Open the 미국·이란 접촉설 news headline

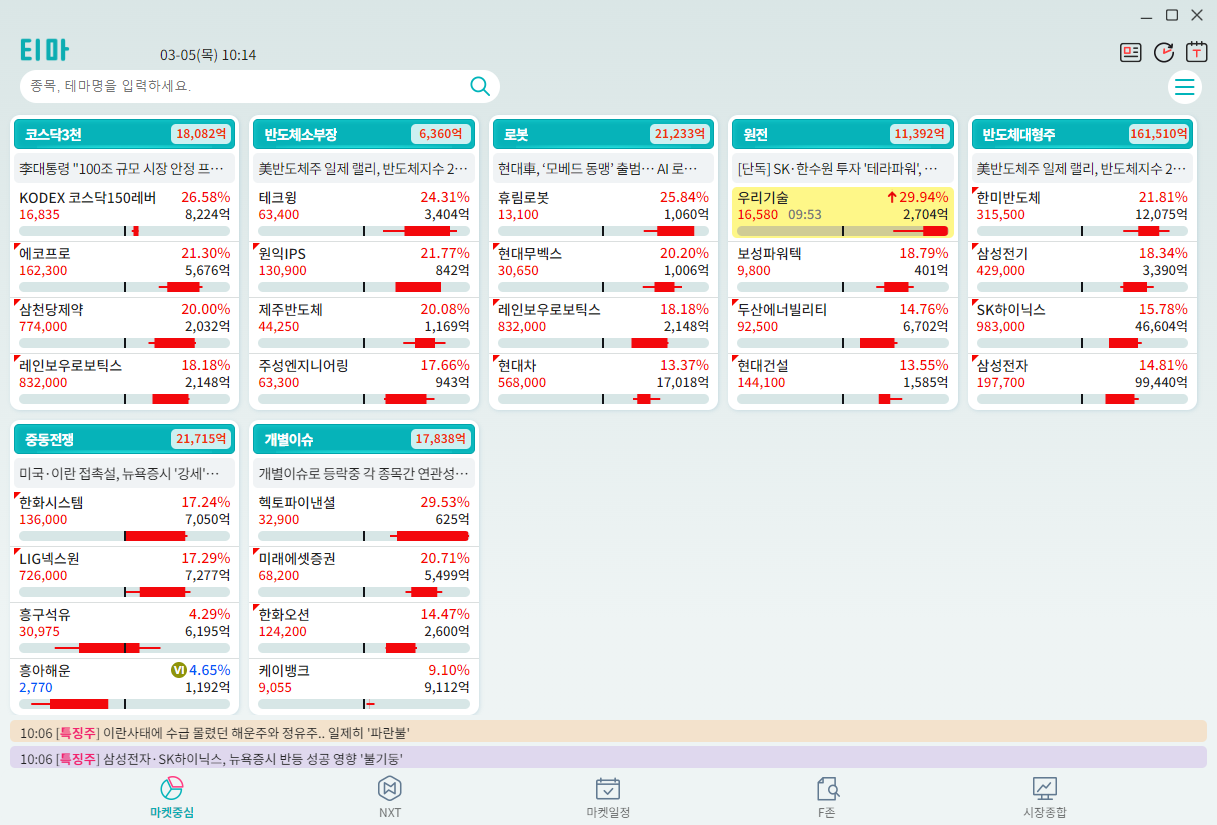tap(124, 472)
